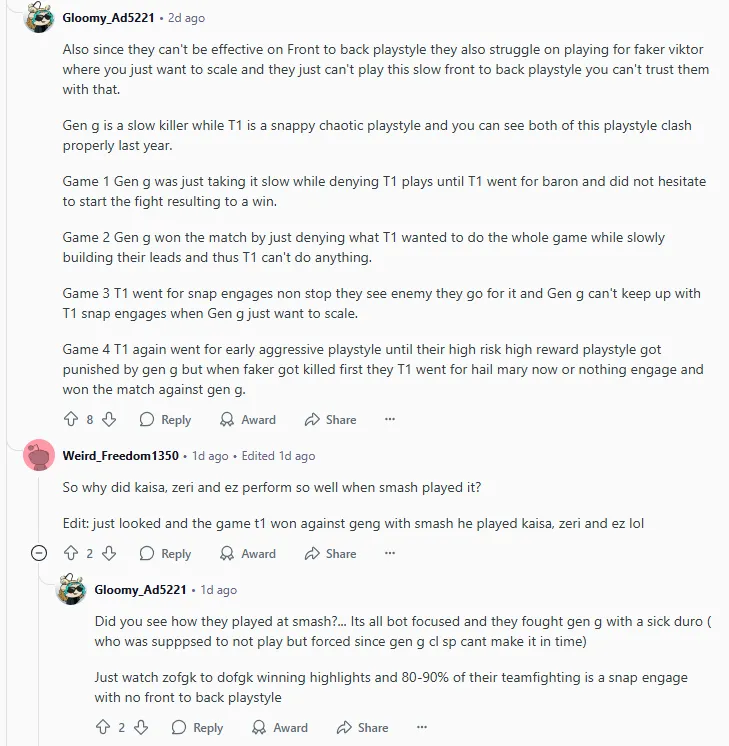Image resolution: width=729 pixels, height=746 pixels.
Task: Share Gloomy_Ad5221's top comment
Action: point(330,420)
